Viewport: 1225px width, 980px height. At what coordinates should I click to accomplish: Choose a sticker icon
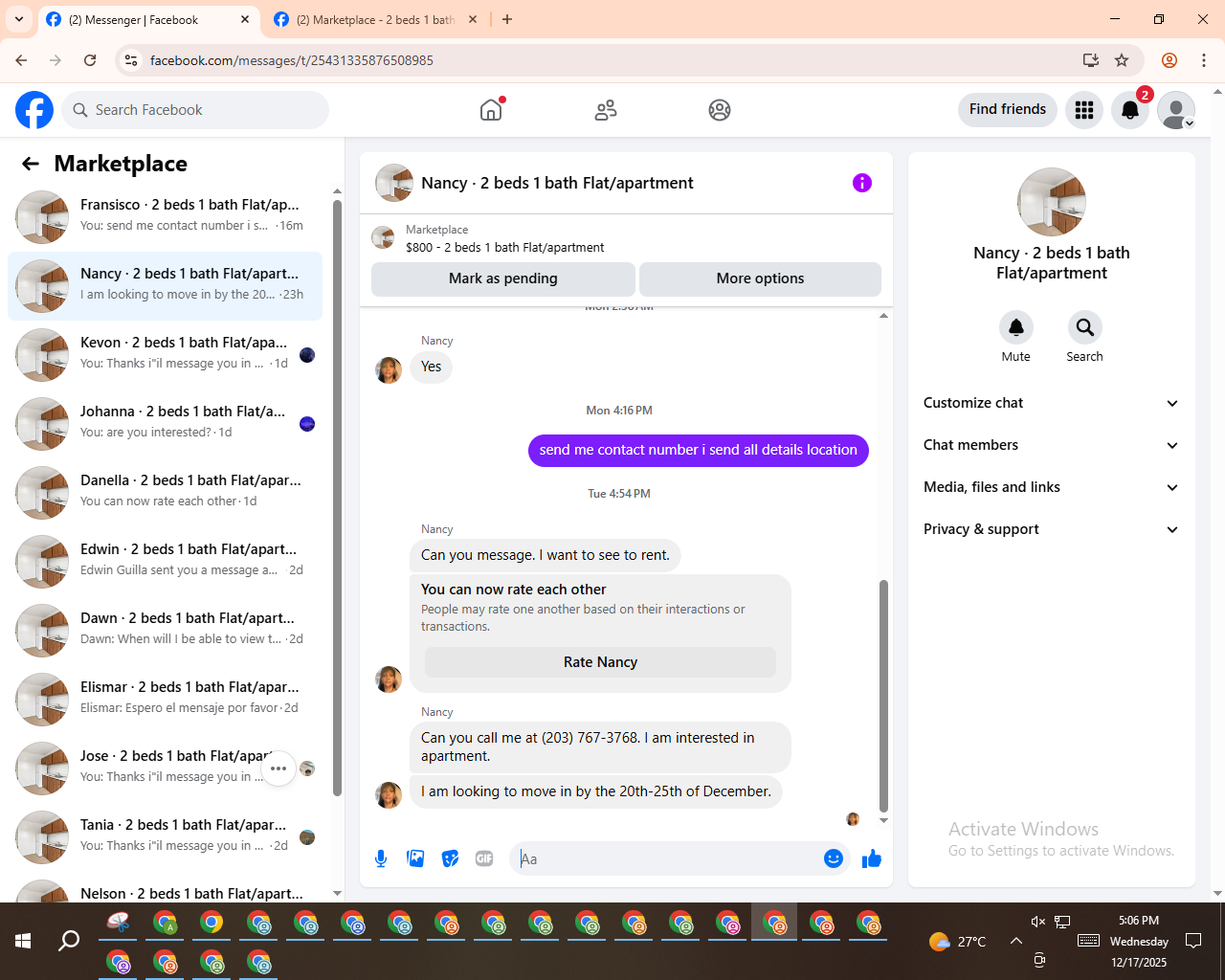click(450, 858)
